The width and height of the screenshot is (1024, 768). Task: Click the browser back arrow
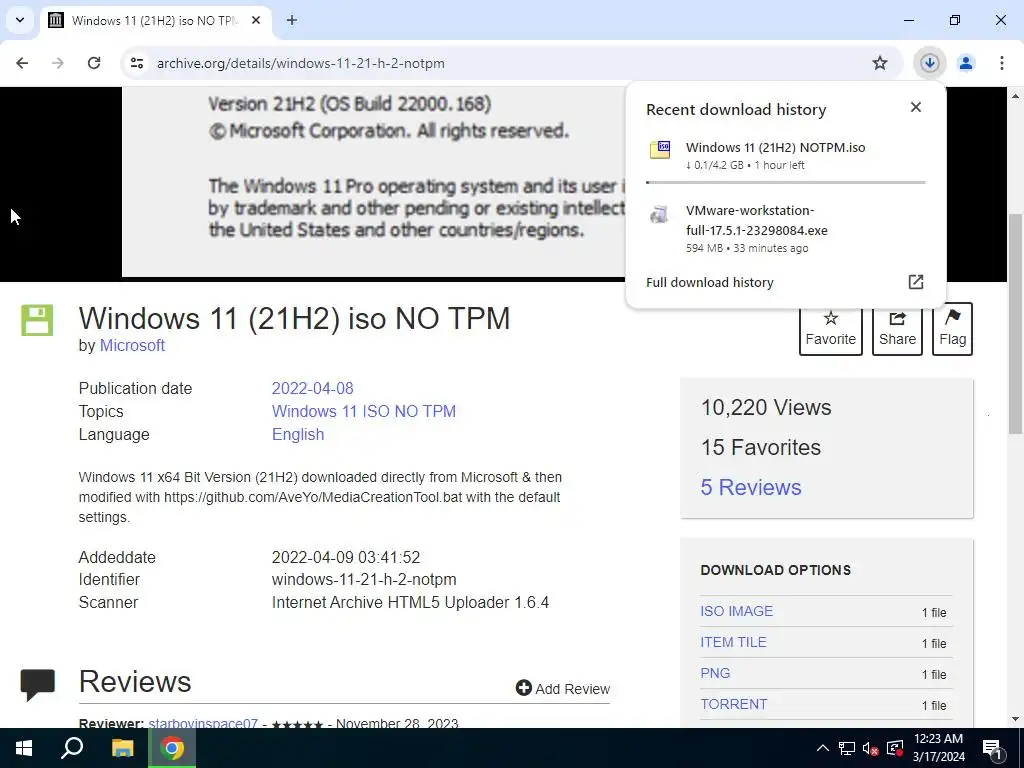(x=22, y=63)
